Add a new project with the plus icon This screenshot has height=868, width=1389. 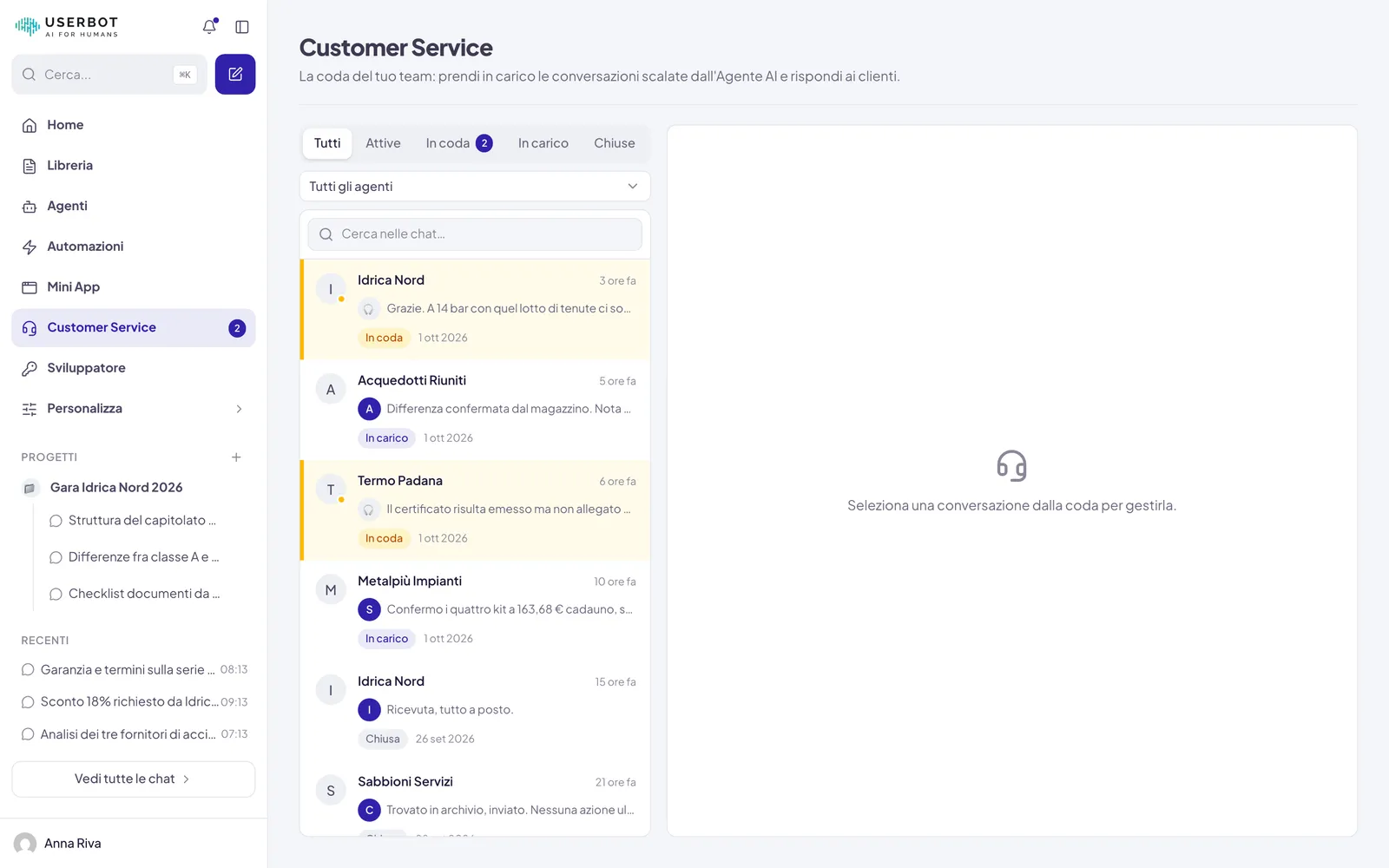pos(236,457)
